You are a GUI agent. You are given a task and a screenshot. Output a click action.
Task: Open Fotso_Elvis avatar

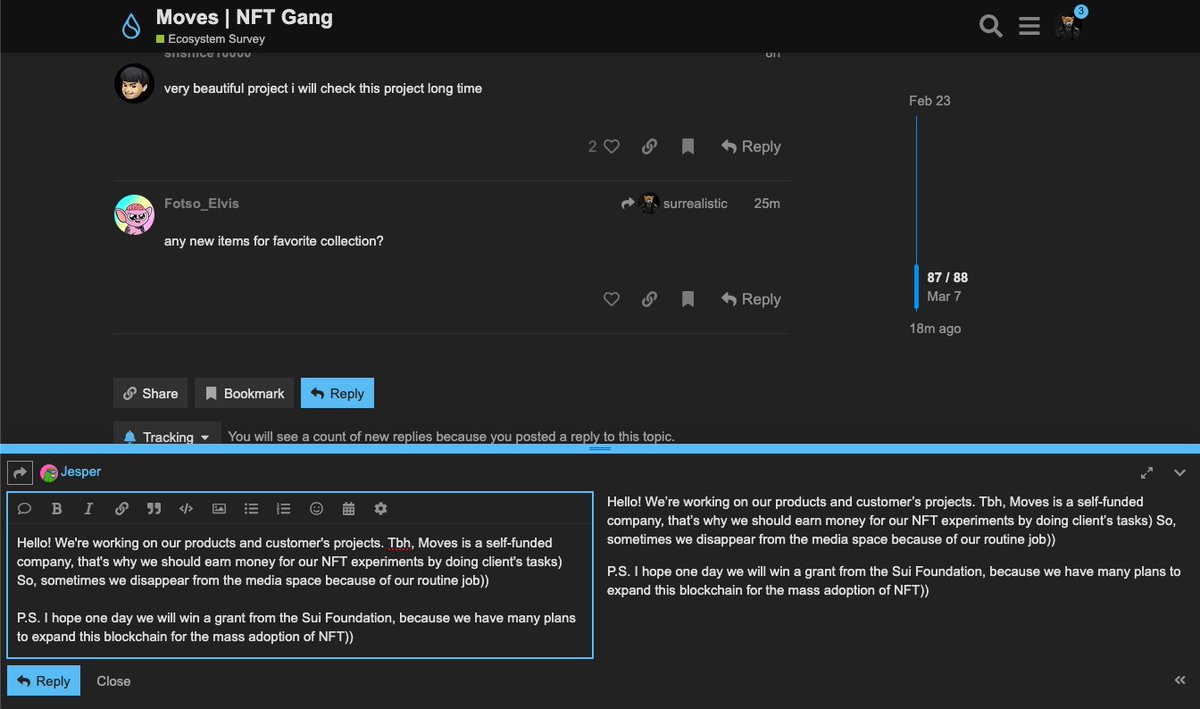(134, 215)
